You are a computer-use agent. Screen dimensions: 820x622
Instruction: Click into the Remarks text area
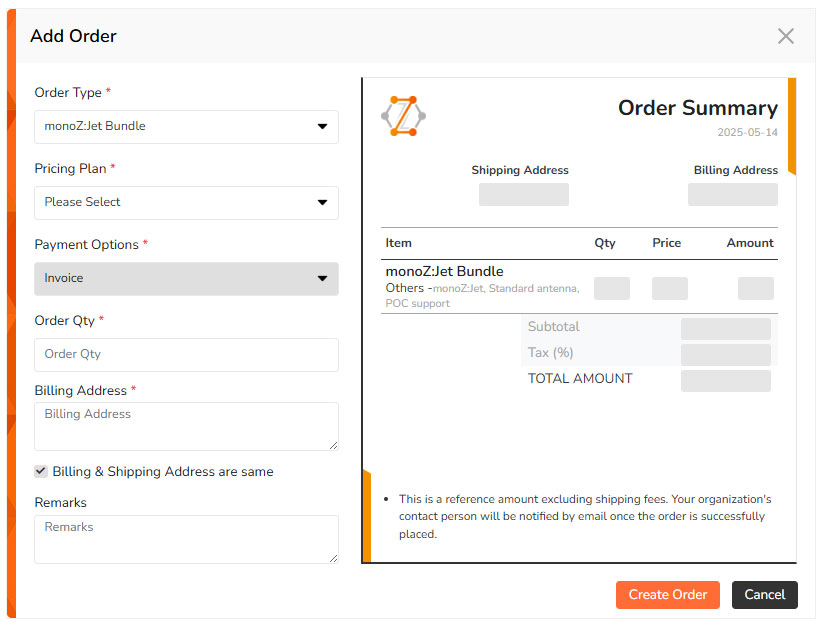point(186,538)
